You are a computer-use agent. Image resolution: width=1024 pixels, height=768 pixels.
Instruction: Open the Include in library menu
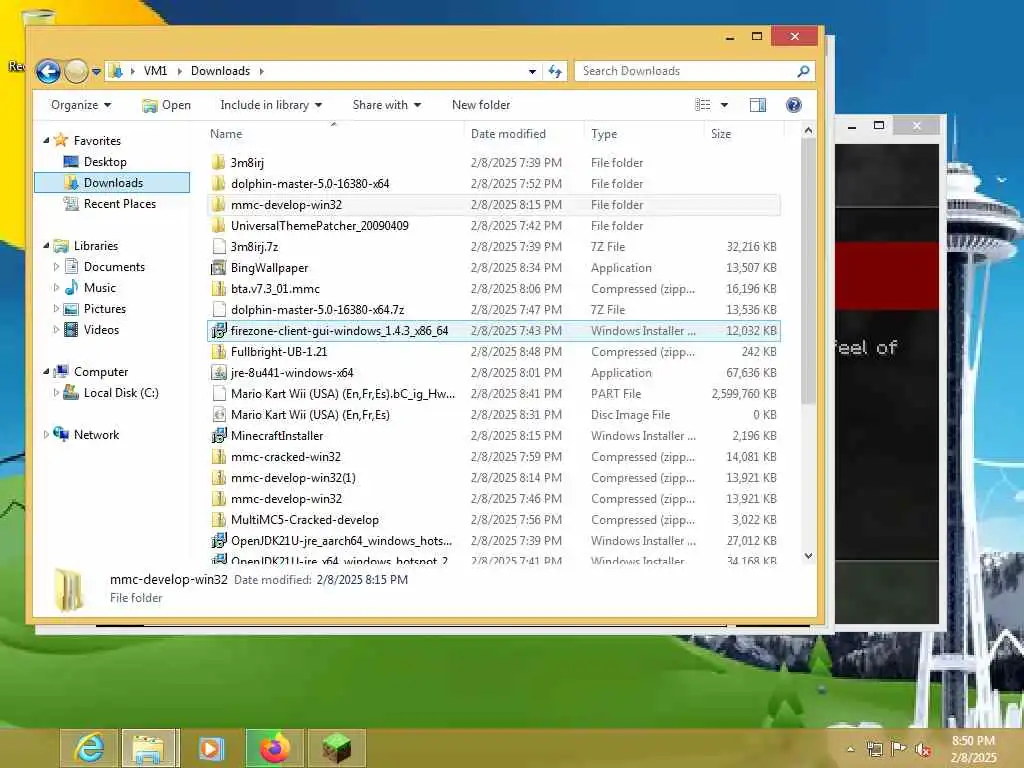pyautogui.click(x=271, y=105)
